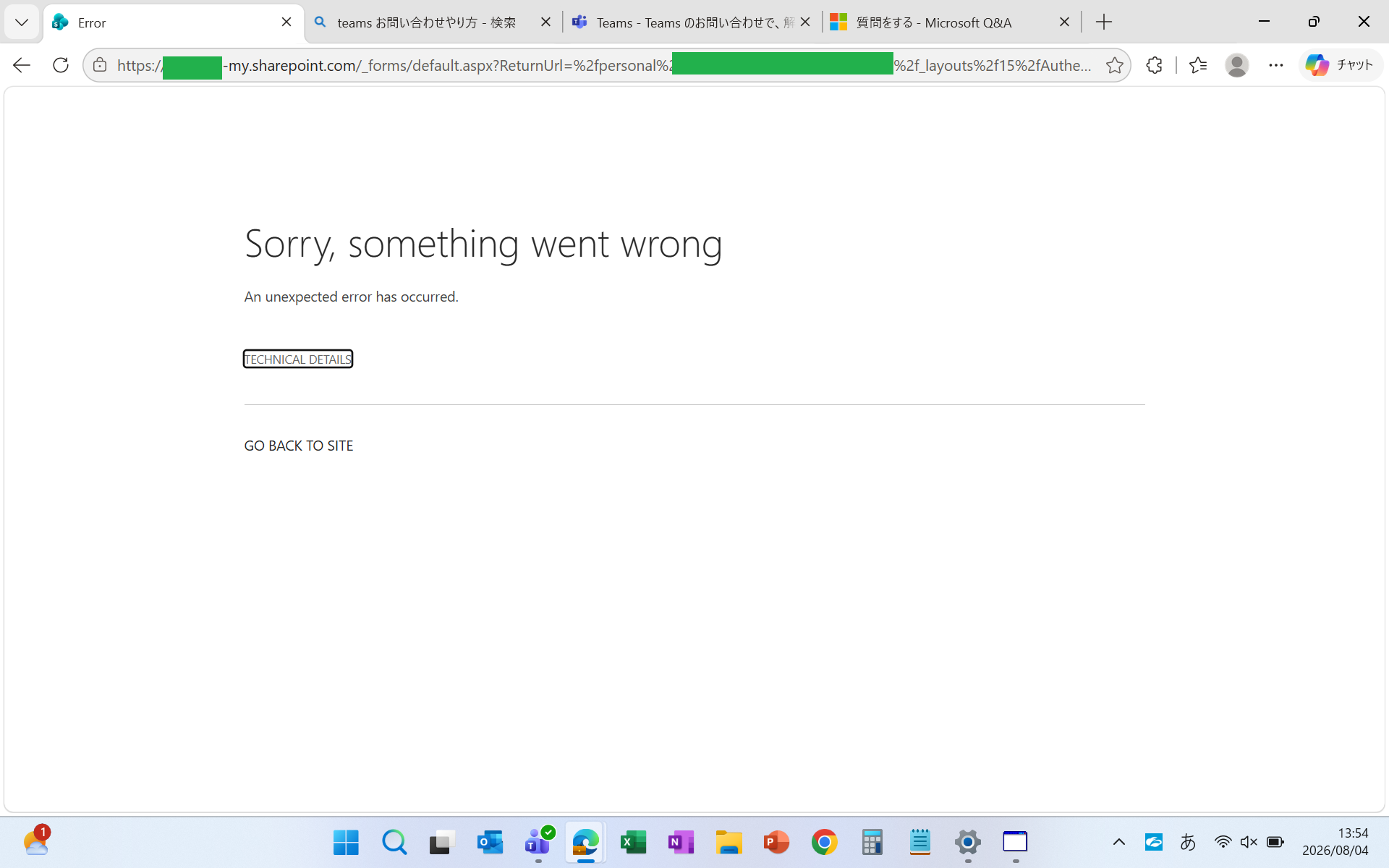Open Windows Start menu
Viewport: 1389px width, 868px height.
point(346,843)
